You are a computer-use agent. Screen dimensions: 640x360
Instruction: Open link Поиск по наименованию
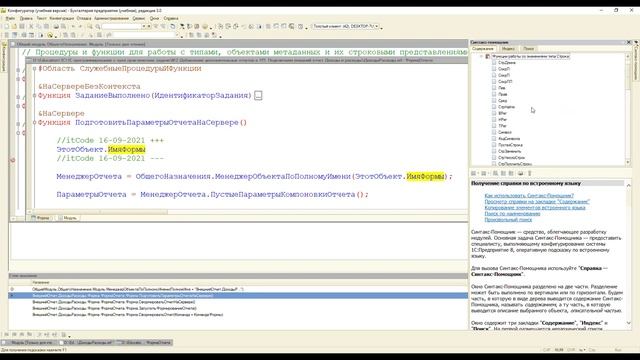(x=512, y=213)
